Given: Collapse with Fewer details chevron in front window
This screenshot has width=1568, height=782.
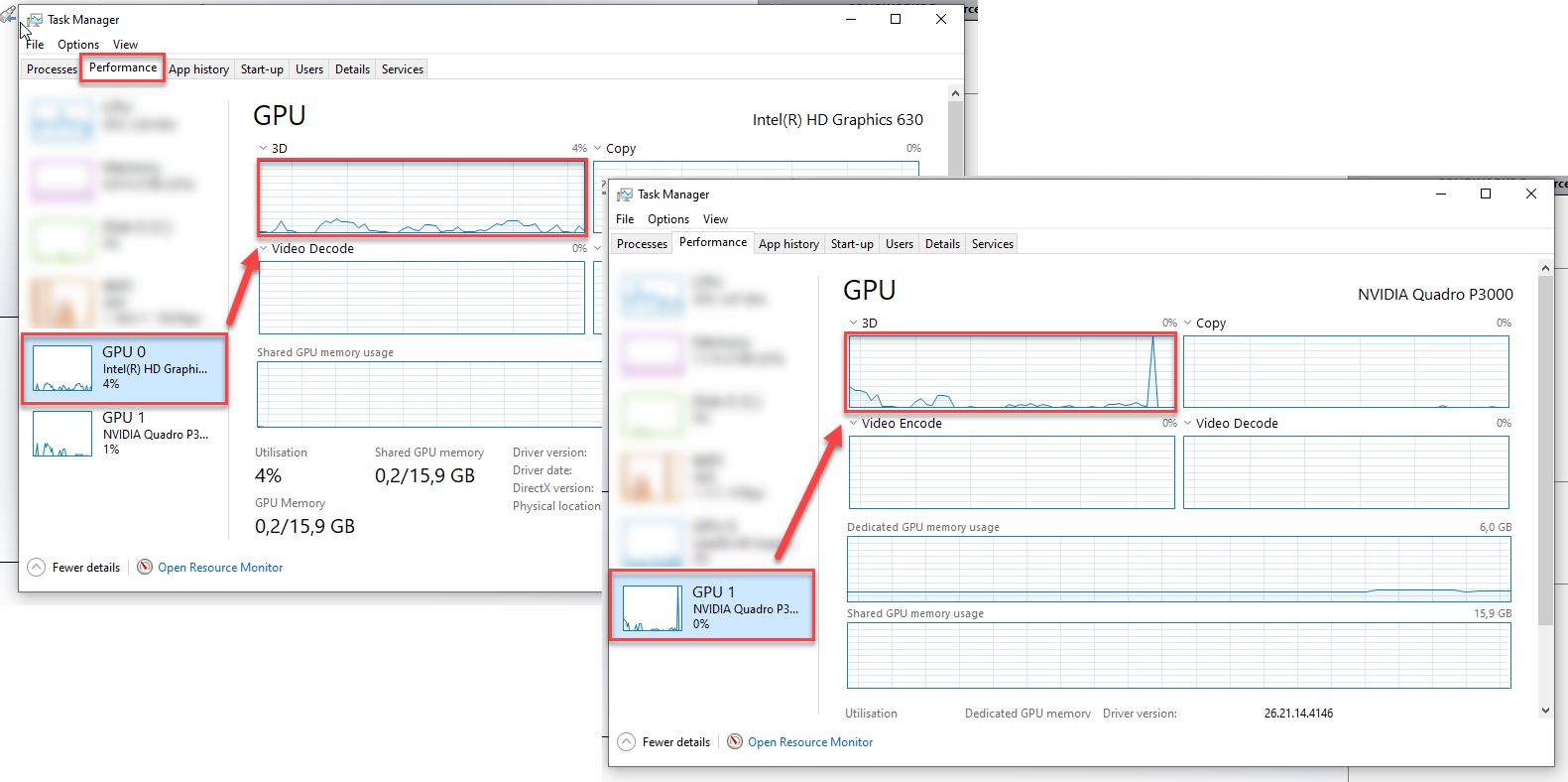Looking at the screenshot, I should click(627, 742).
